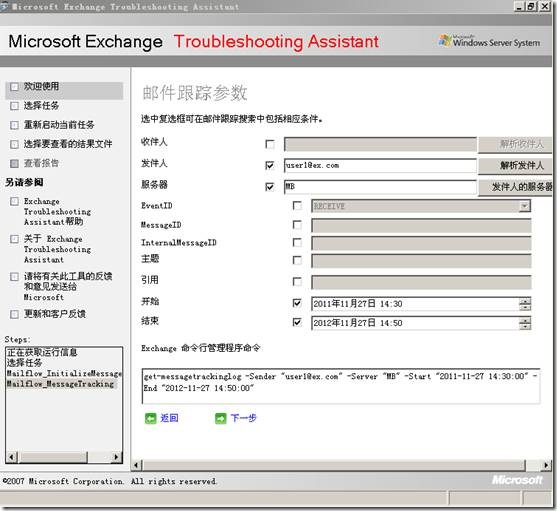Click the 服务器 MB input field
Image resolution: width=557 pixels, height=511 pixels.
click(380, 187)
